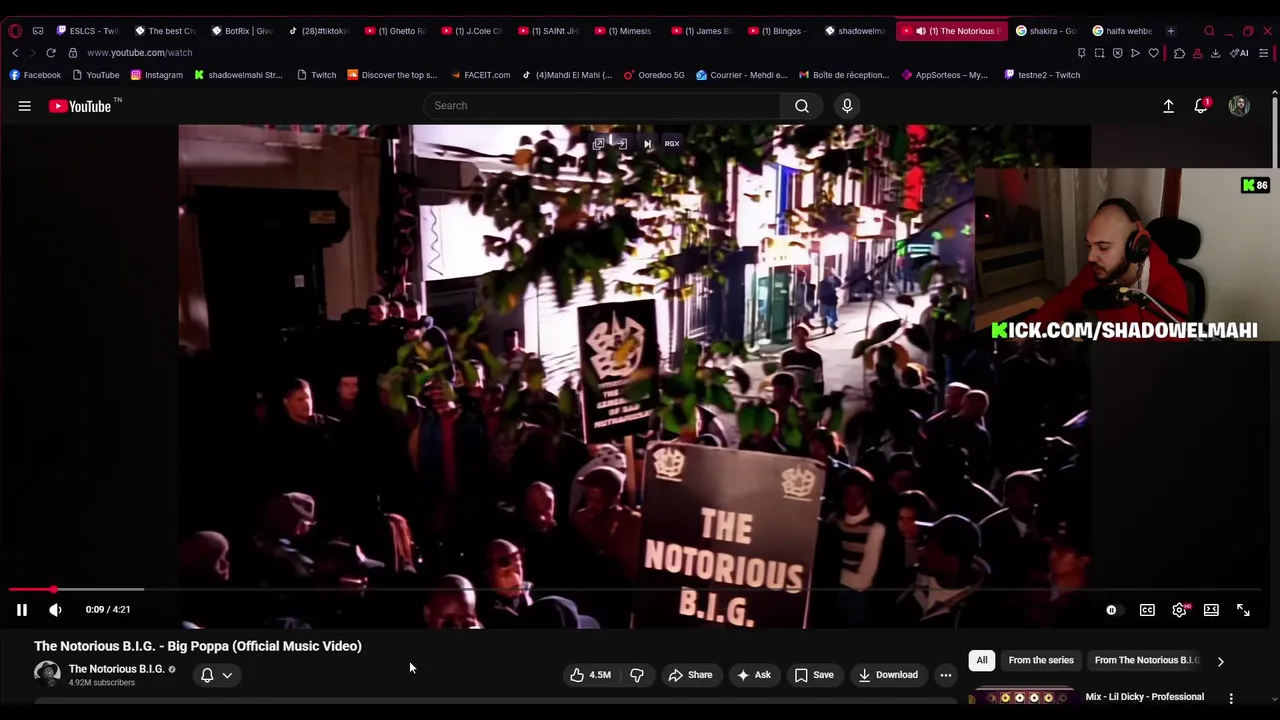Mute the video volume
Viewport: 1280px width, 720px height.
(x=55, y=610)
